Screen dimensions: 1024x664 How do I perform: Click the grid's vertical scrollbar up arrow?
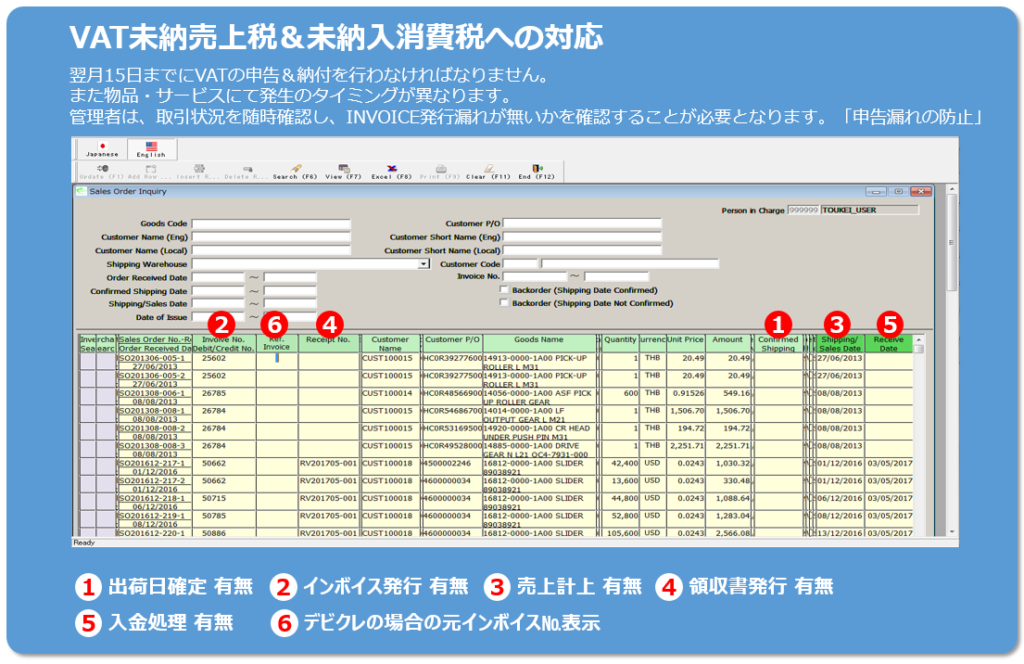point(919,340)
